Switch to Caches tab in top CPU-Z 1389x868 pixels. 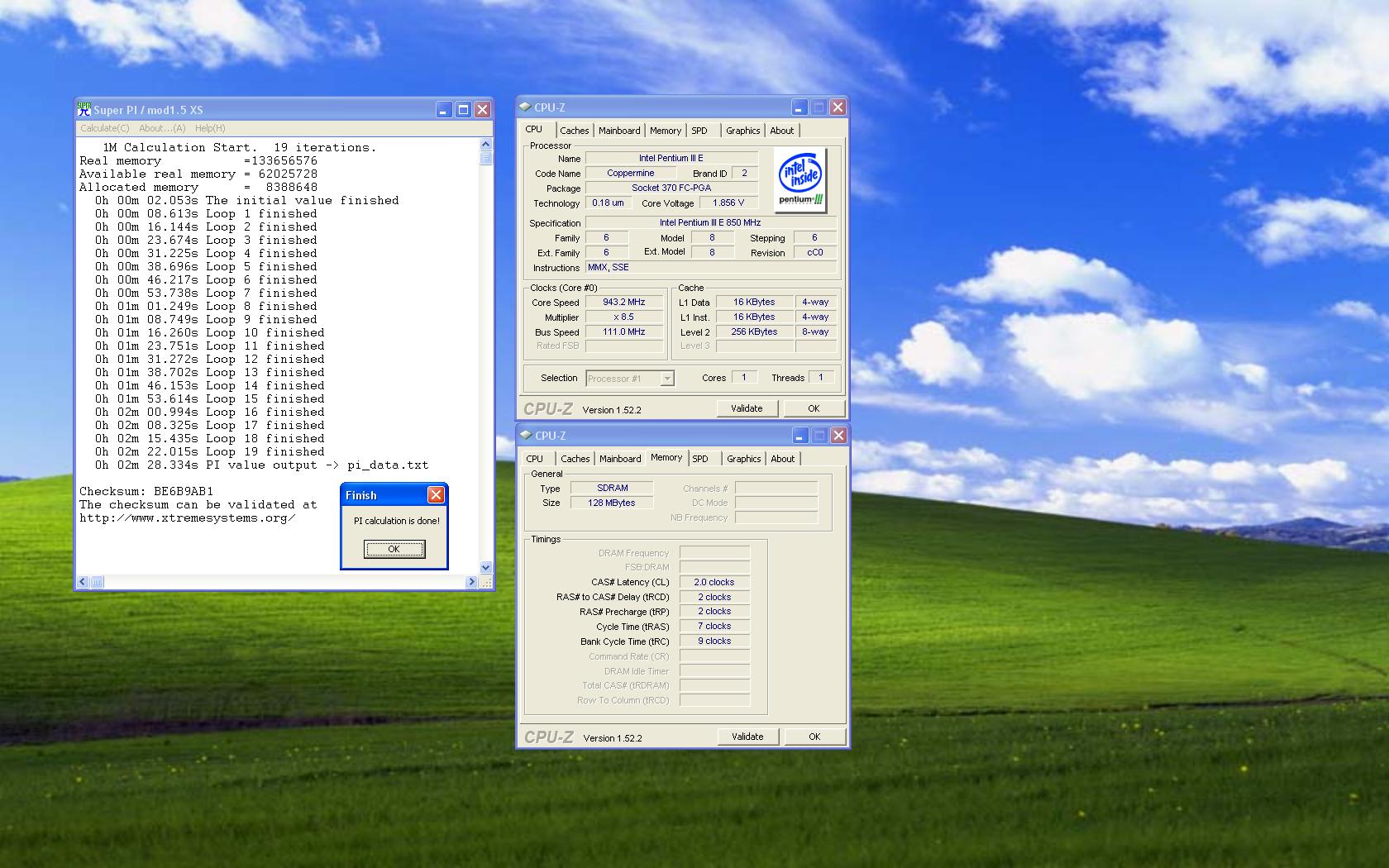[575, 131]
